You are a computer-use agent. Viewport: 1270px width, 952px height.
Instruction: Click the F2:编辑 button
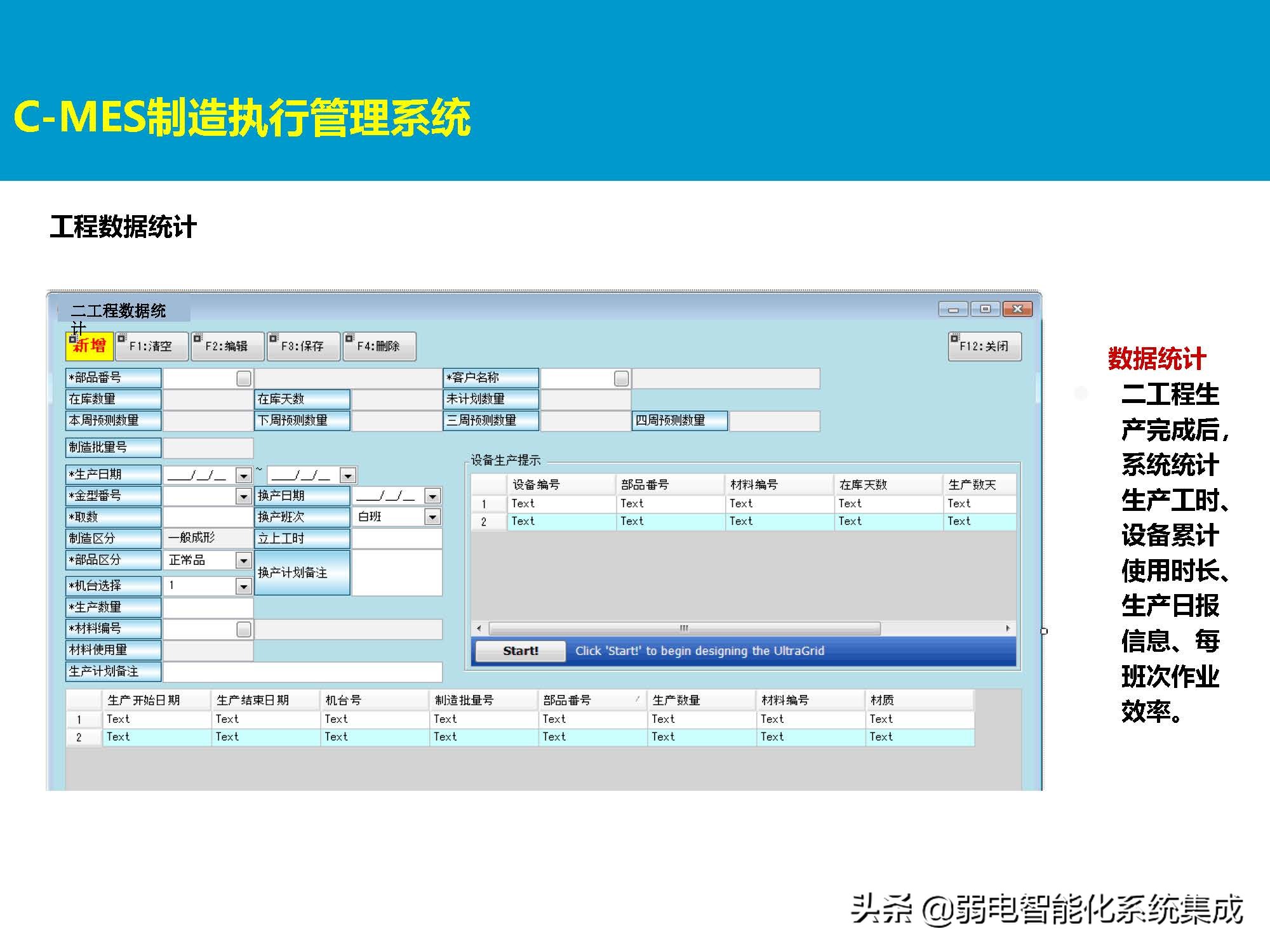(227, 347)
